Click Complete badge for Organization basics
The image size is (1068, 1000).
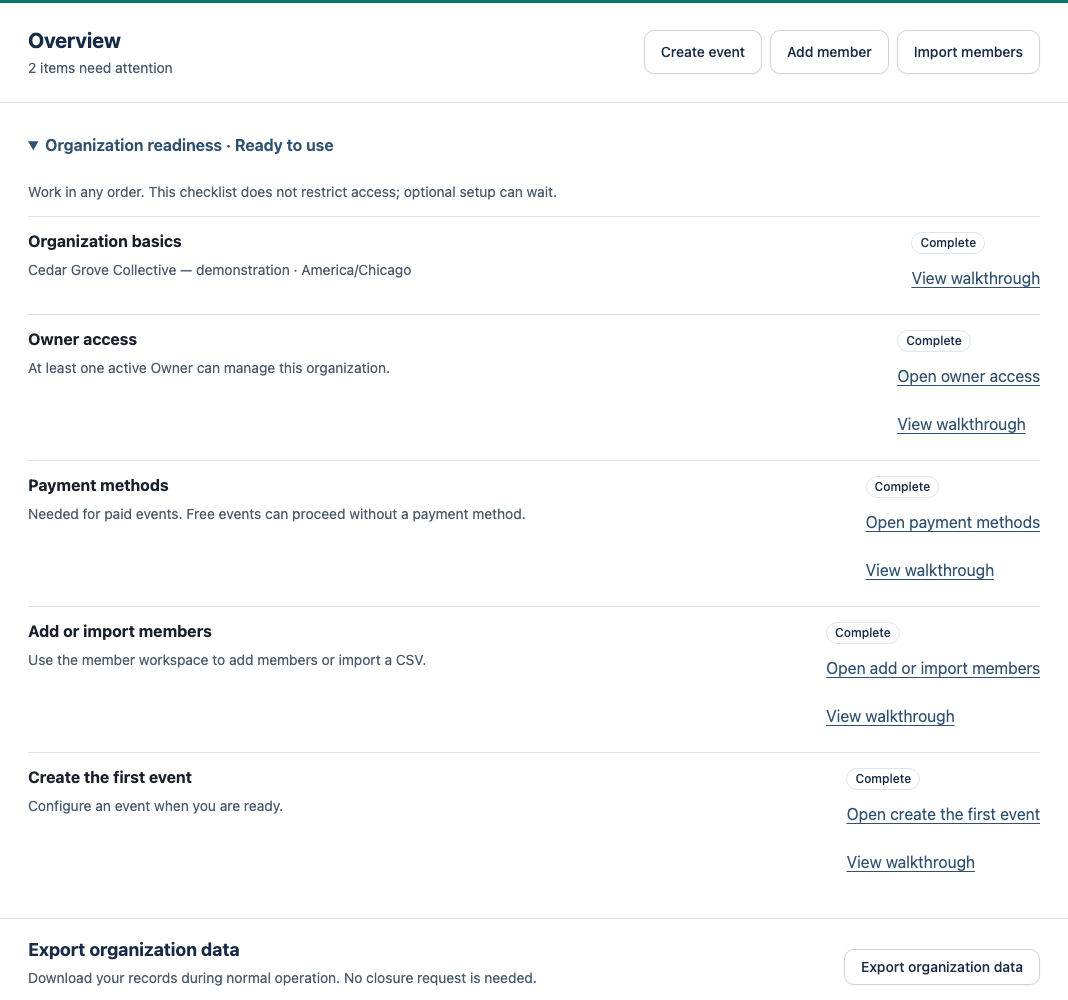947,243
